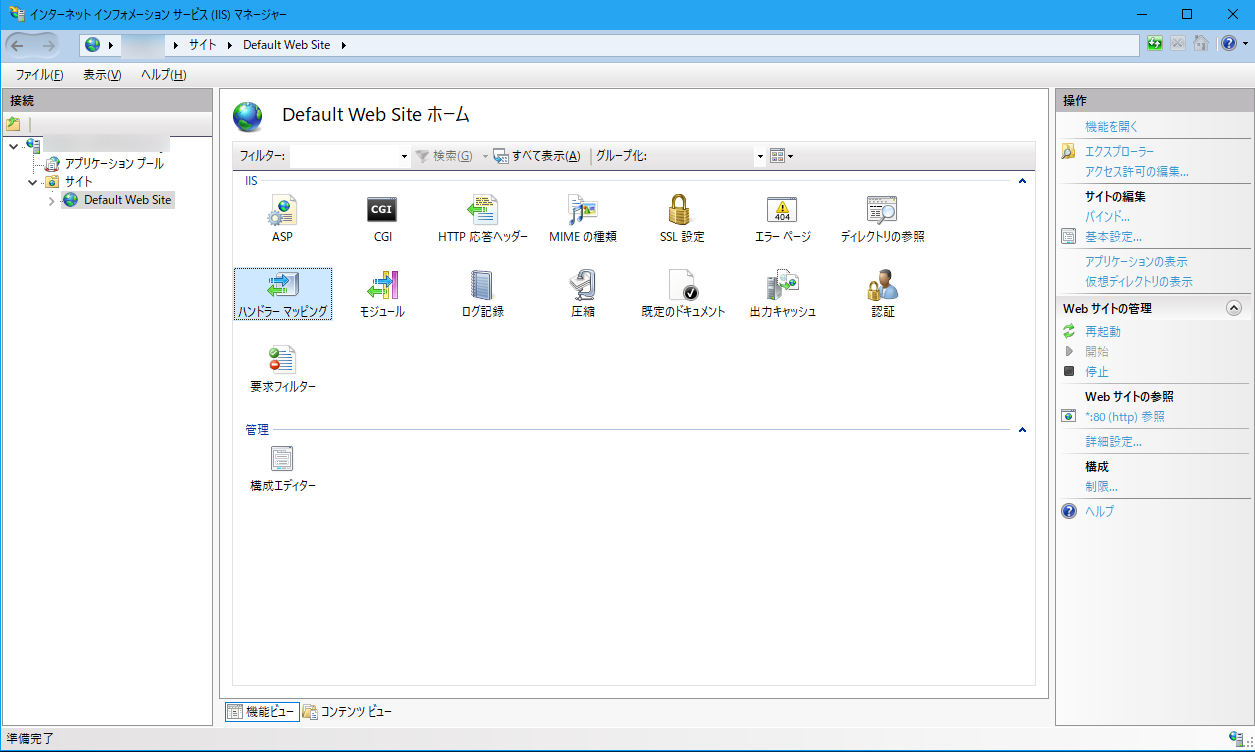Collapse the IIS section with its chevron

(x=1022, y=181)
